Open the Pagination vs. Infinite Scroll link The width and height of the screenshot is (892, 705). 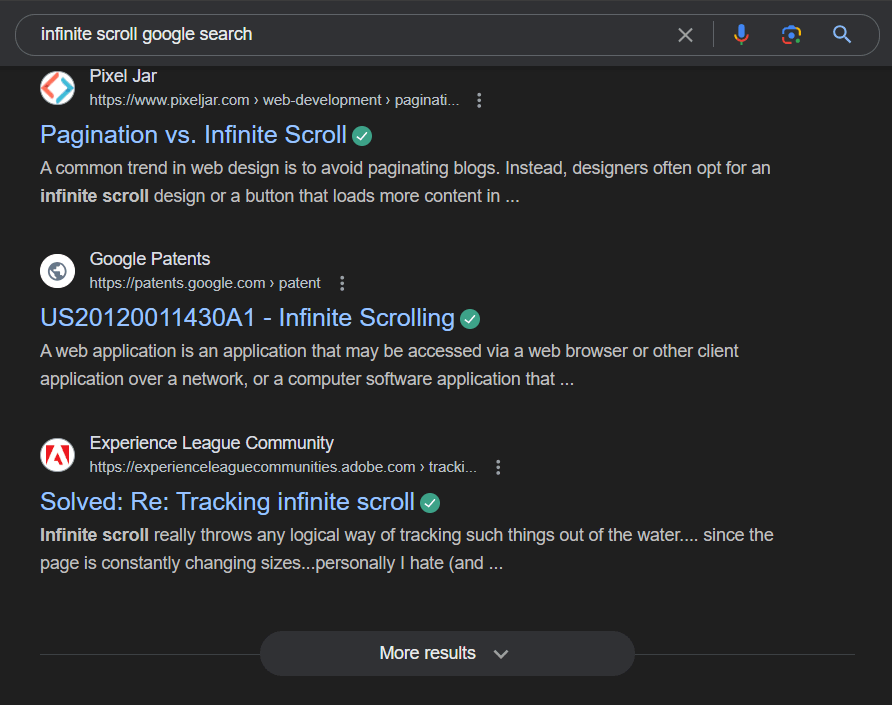193,135
